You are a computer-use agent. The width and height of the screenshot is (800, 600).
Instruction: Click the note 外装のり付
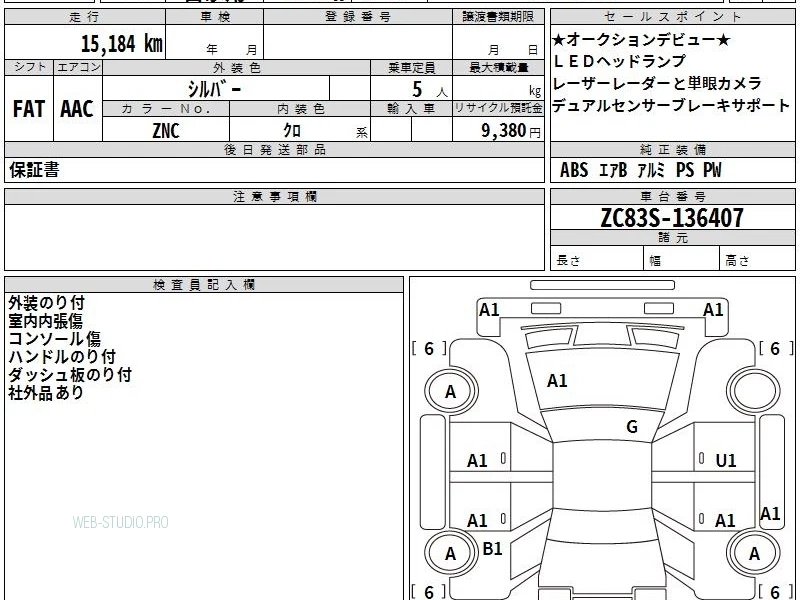(x=46, y=303)
